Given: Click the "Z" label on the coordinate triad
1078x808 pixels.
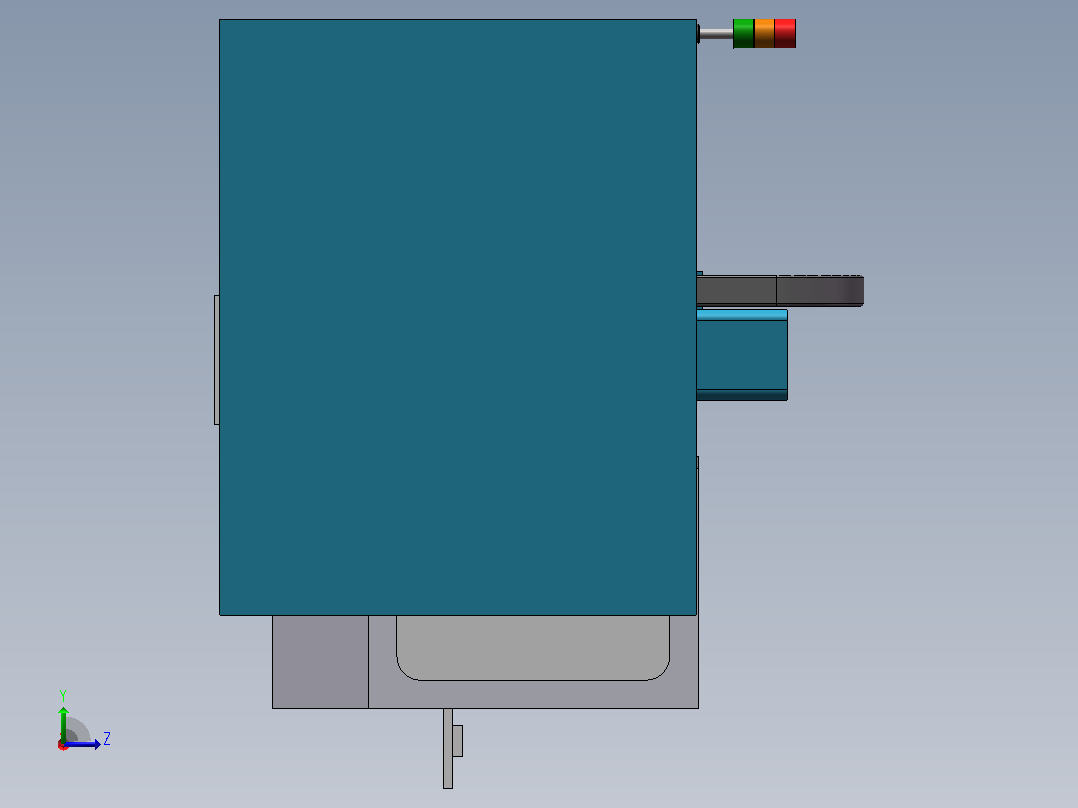Looking at the screenshot, I should (107, 739).
